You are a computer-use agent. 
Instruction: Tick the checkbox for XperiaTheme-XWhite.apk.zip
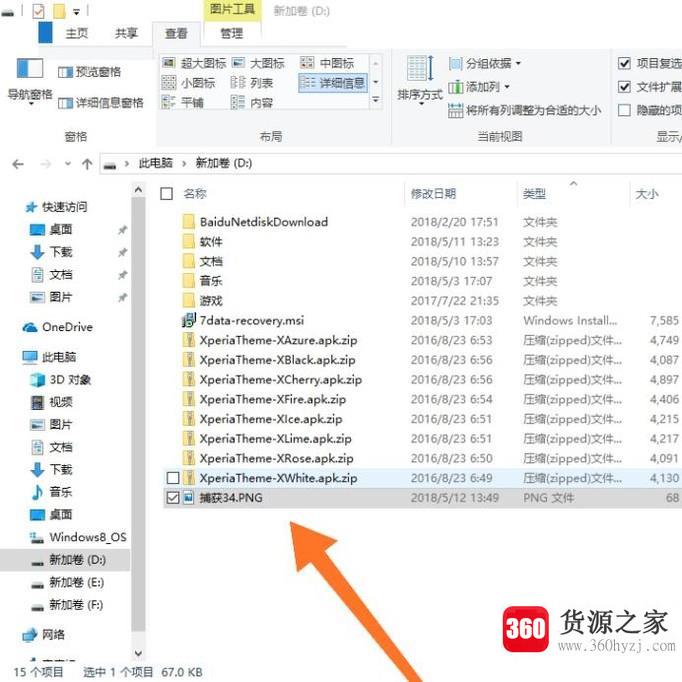[x=173, y=478]
